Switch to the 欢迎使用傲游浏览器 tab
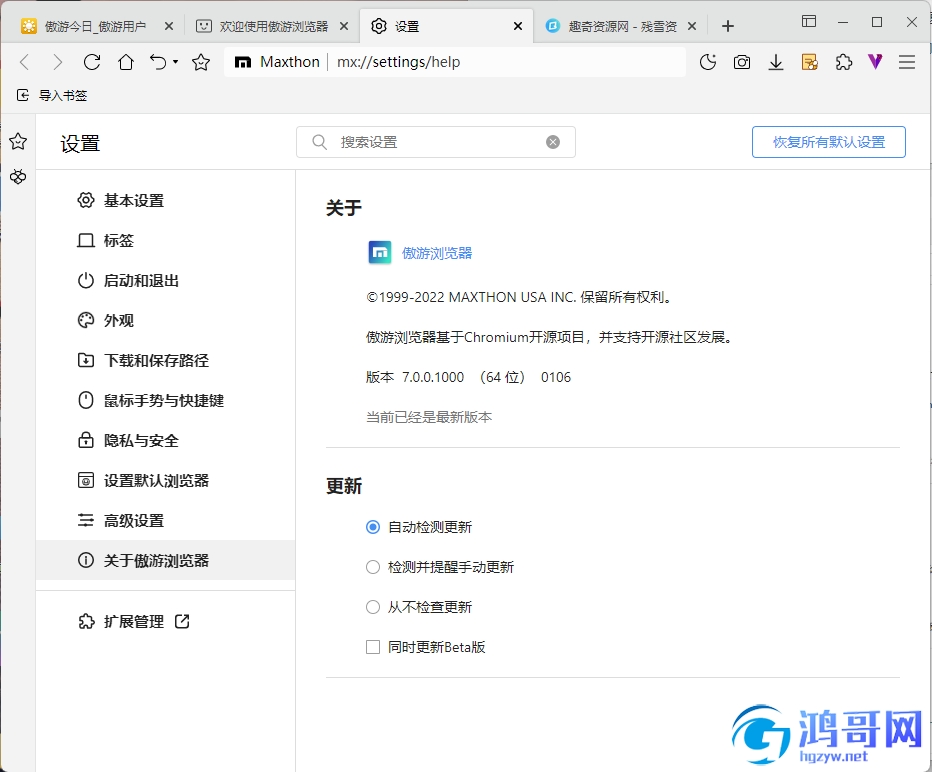The width and height of the screenshot is (932, 772). [271, 26]
